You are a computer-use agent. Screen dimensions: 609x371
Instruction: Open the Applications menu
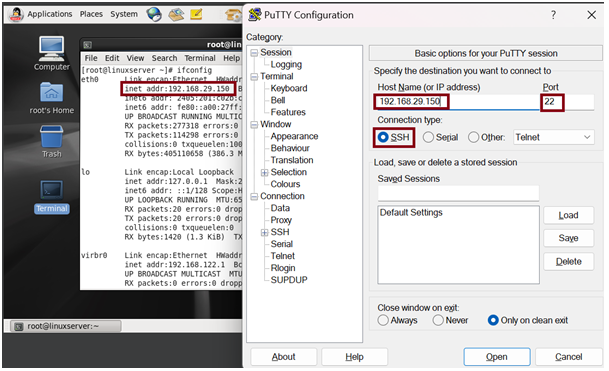point(50,14)
